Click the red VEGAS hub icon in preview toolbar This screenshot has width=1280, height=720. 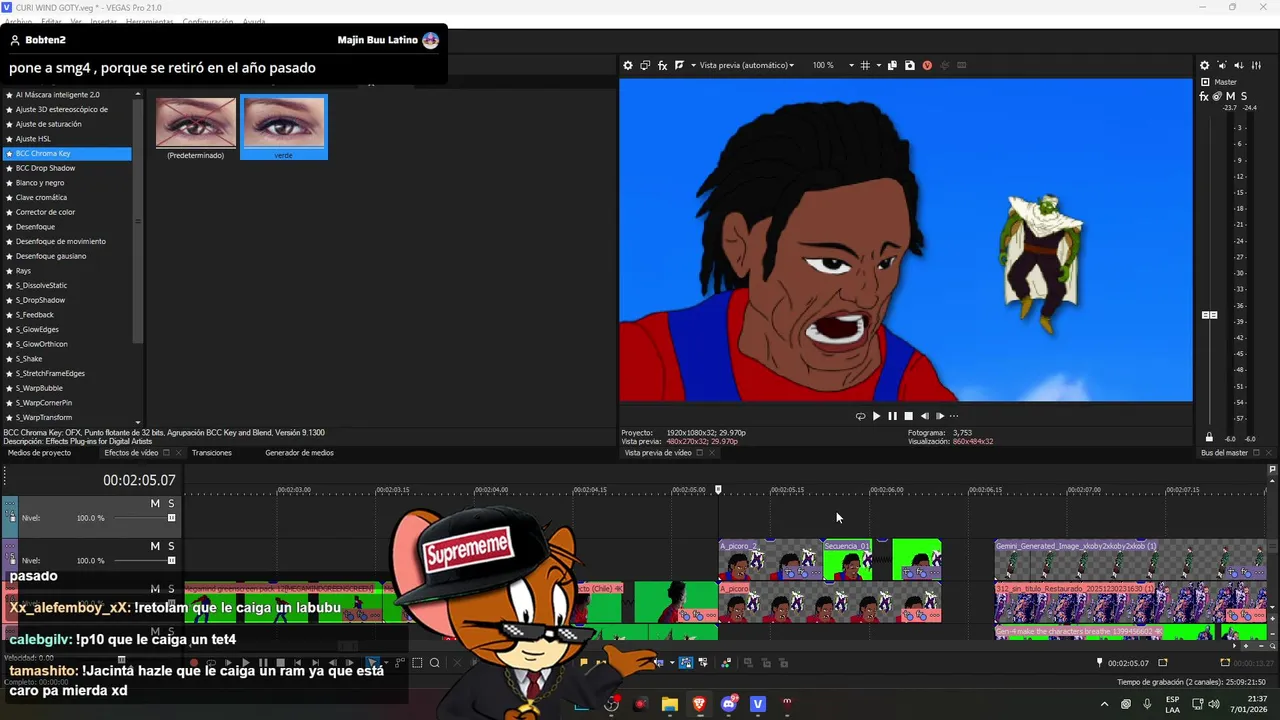tap(927, 65)
